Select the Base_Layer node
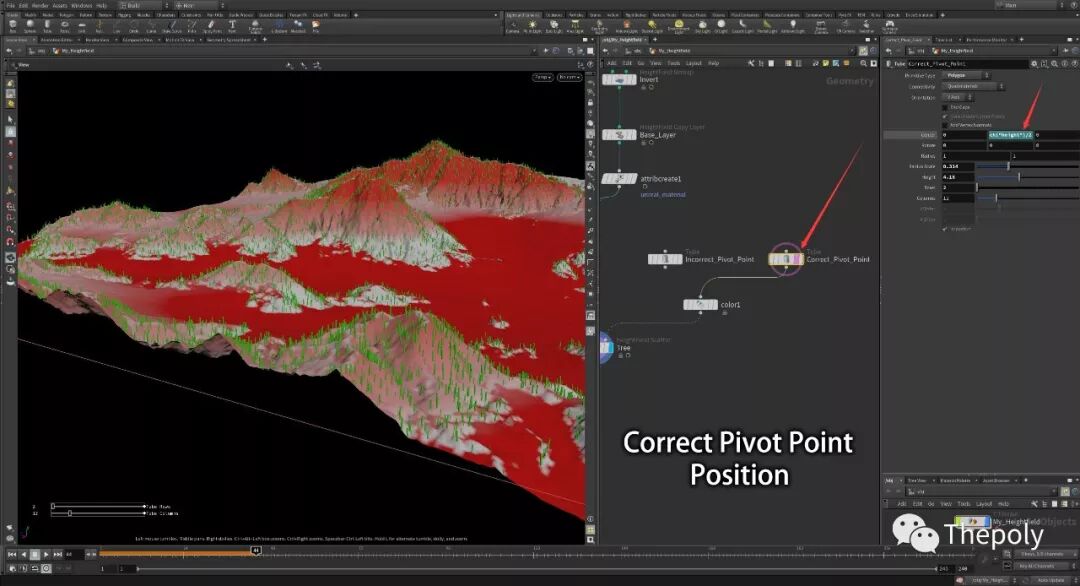The height and width of the screenshot is (586, 1080). (x=619, y=134)
